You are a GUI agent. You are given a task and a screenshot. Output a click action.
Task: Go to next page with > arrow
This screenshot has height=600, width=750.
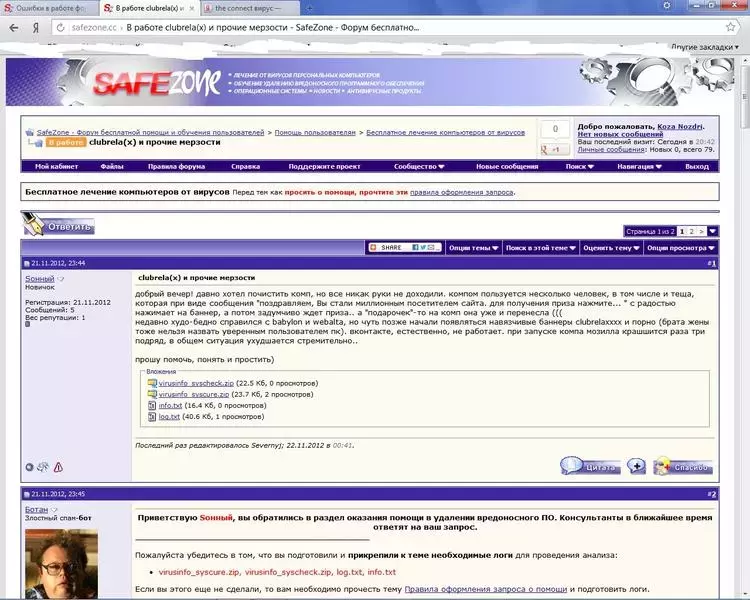701,232
